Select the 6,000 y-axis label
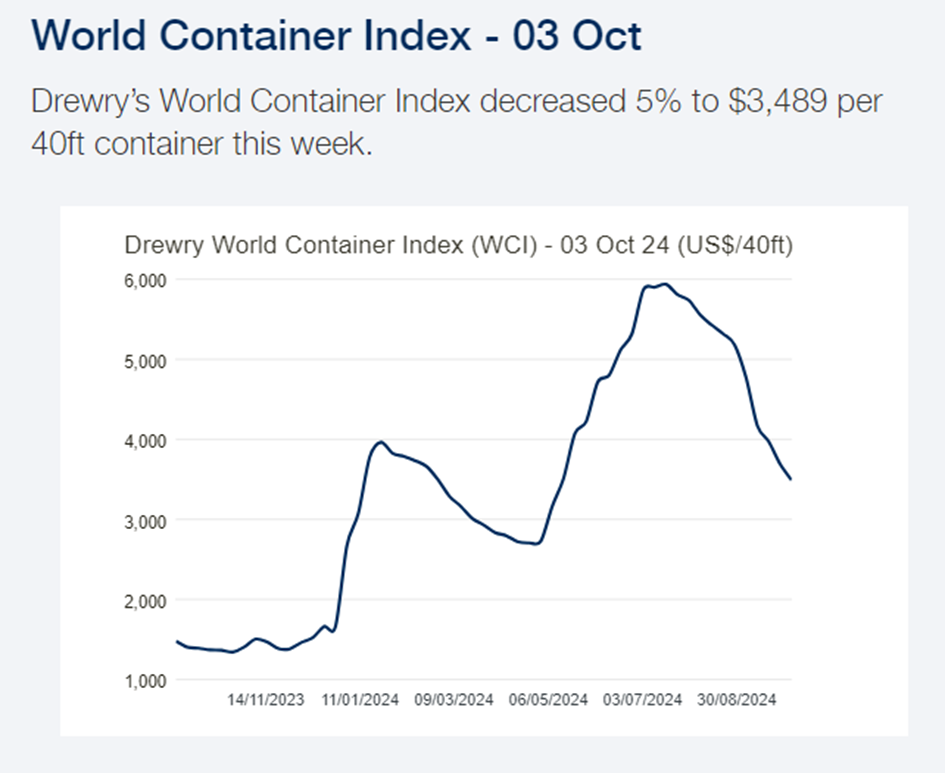Image resolution: width=945 pixels, height=773 pixels. [145, 281]
